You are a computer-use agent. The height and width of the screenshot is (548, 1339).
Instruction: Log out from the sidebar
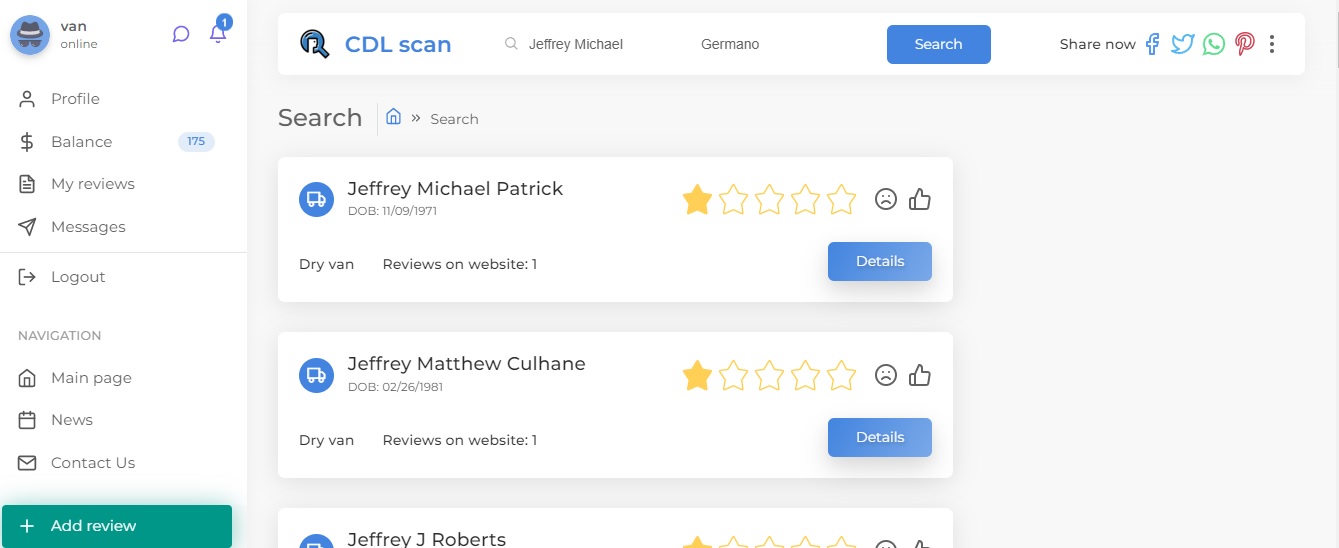click(x=77, y=277)
